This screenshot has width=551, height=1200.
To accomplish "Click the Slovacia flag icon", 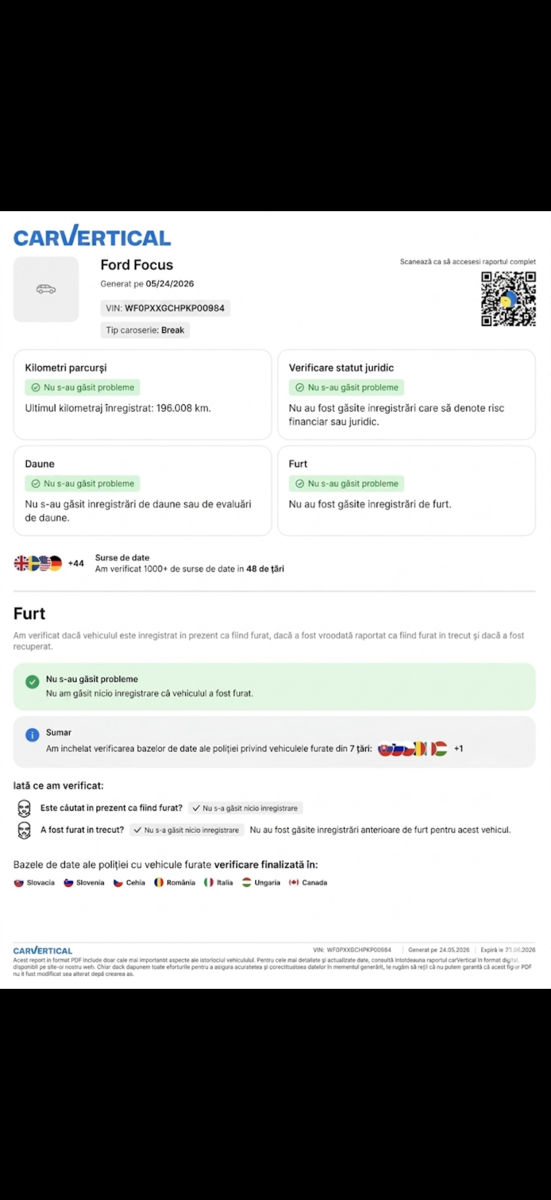I will (x=19, y=883).
